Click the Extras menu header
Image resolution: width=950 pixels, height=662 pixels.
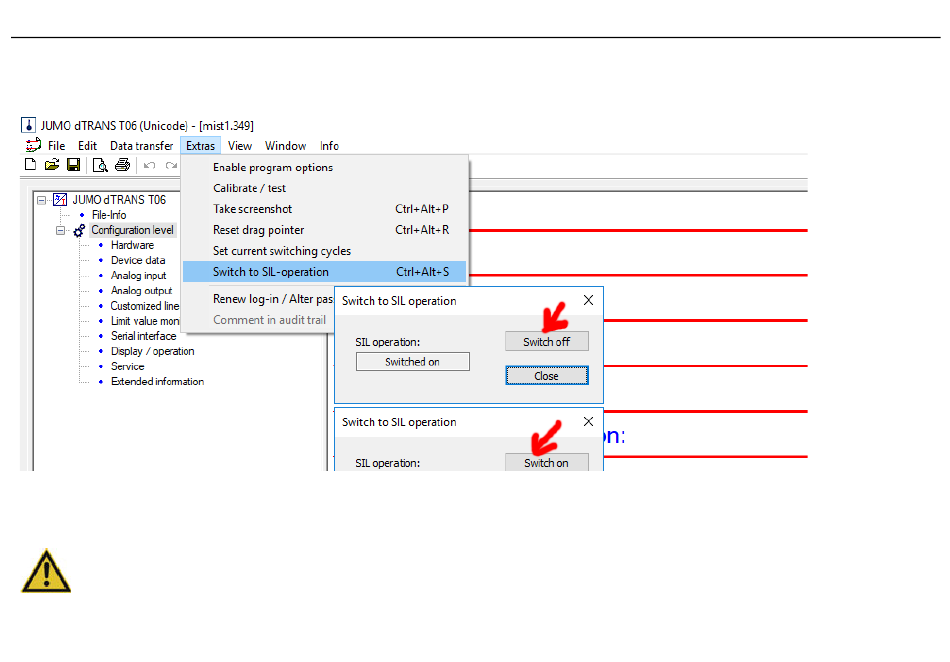201,146
